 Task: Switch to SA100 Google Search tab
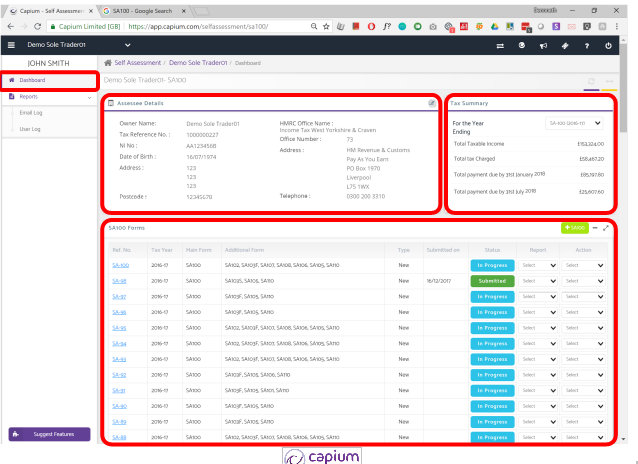pyautogui.click(x=143, y=11)
